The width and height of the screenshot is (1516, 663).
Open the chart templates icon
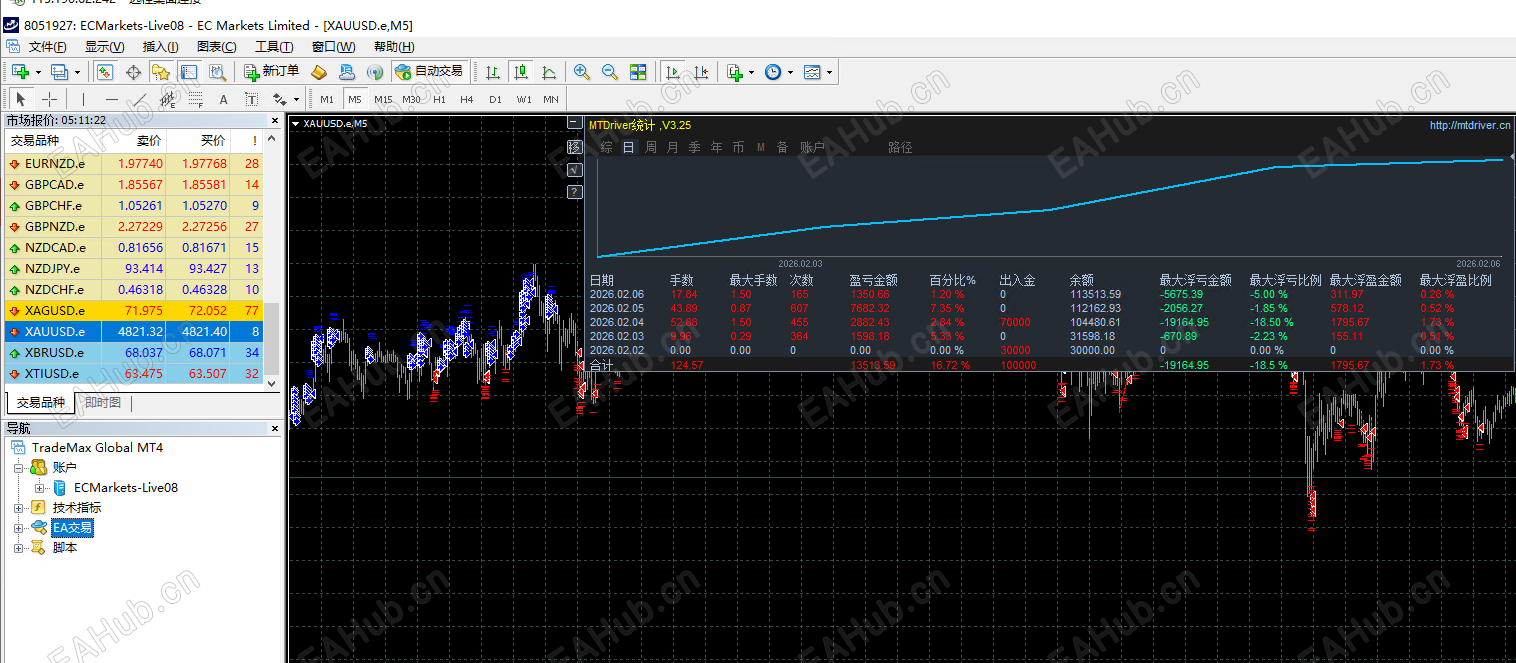point(812,72)
